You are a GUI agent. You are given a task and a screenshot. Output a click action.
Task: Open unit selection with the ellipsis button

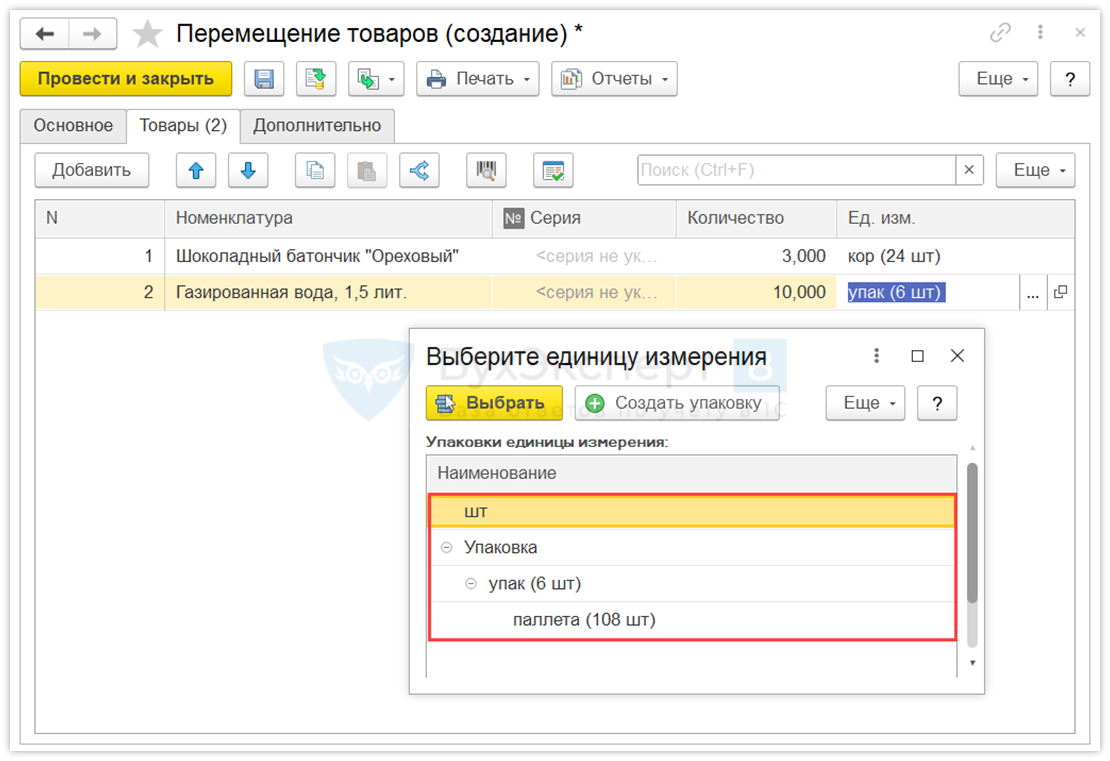pos(1033,292)
